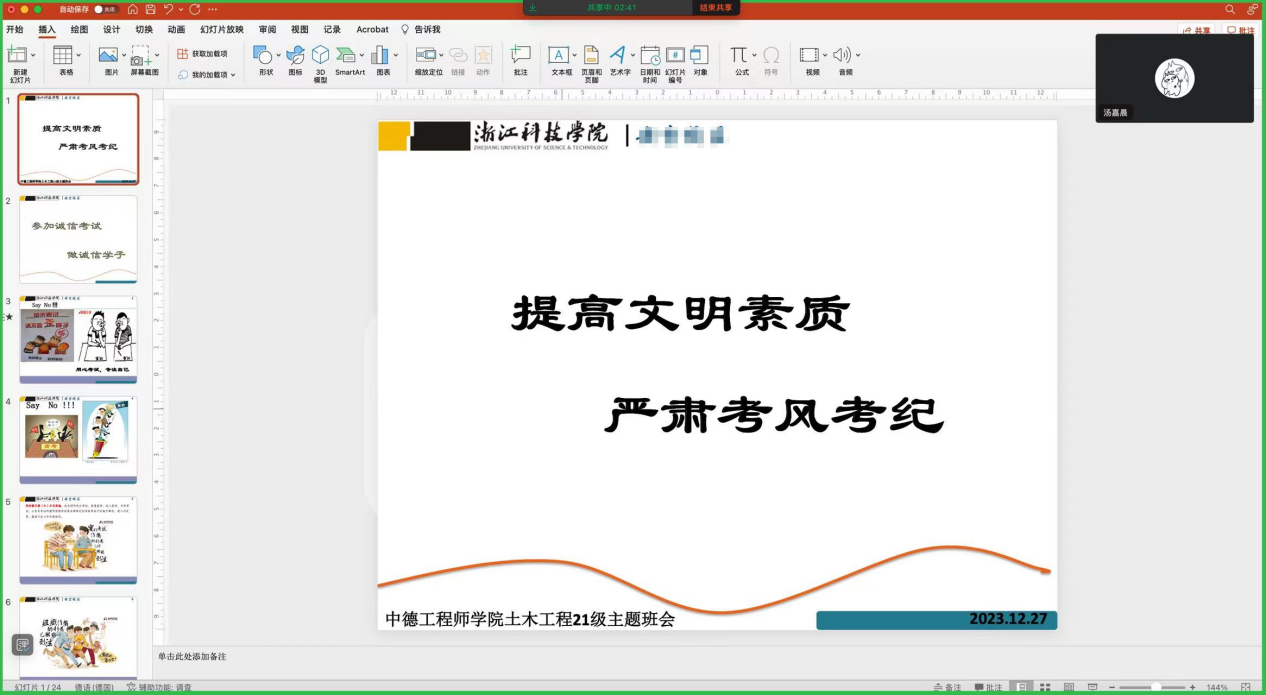Select slide 4 thumbnail with Say No

(78, 438)
